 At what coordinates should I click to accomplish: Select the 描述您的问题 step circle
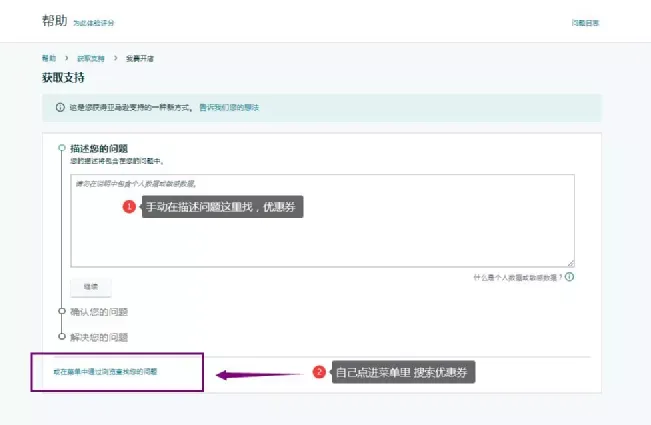pos(62,148)
